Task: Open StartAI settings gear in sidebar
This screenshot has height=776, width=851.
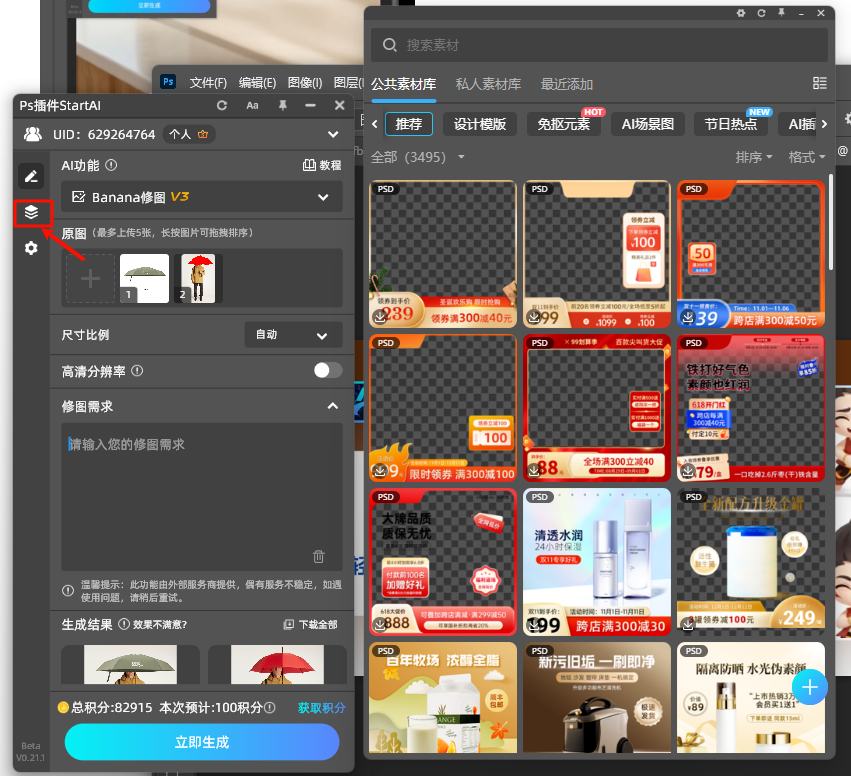Action: (31, 248)
